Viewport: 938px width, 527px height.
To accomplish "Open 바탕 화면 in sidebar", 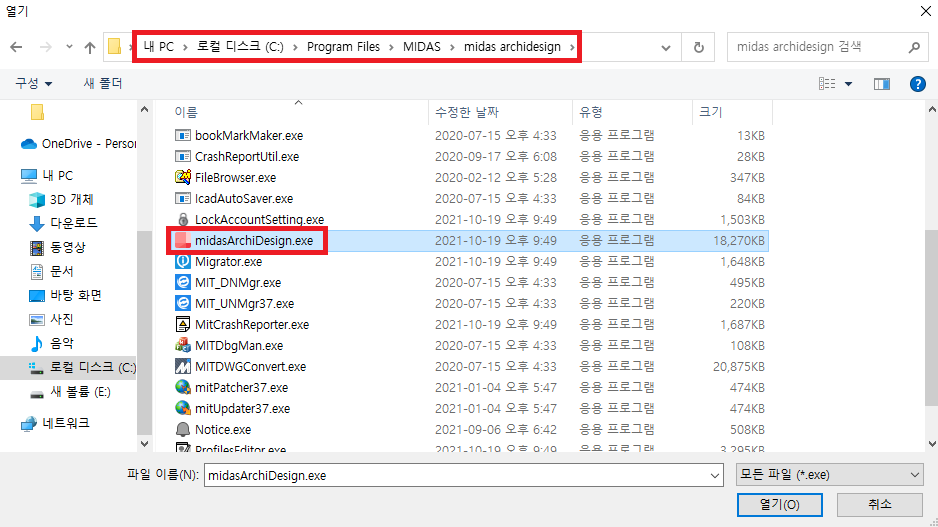I will [66, 295].
